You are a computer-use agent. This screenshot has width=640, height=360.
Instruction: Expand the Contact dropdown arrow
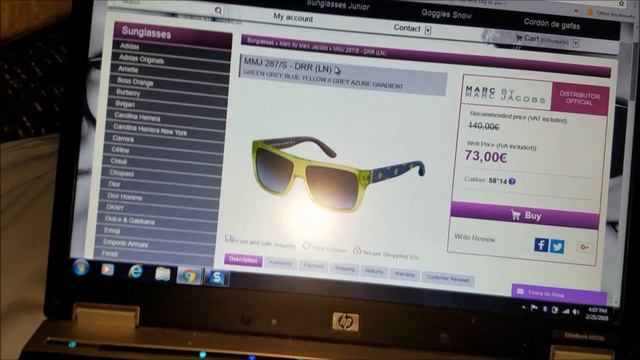click(x=428, y=30)
